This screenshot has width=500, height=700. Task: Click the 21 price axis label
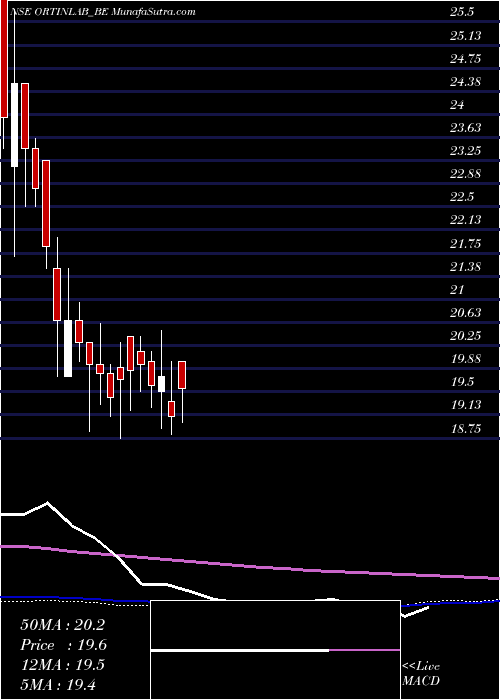457,290
